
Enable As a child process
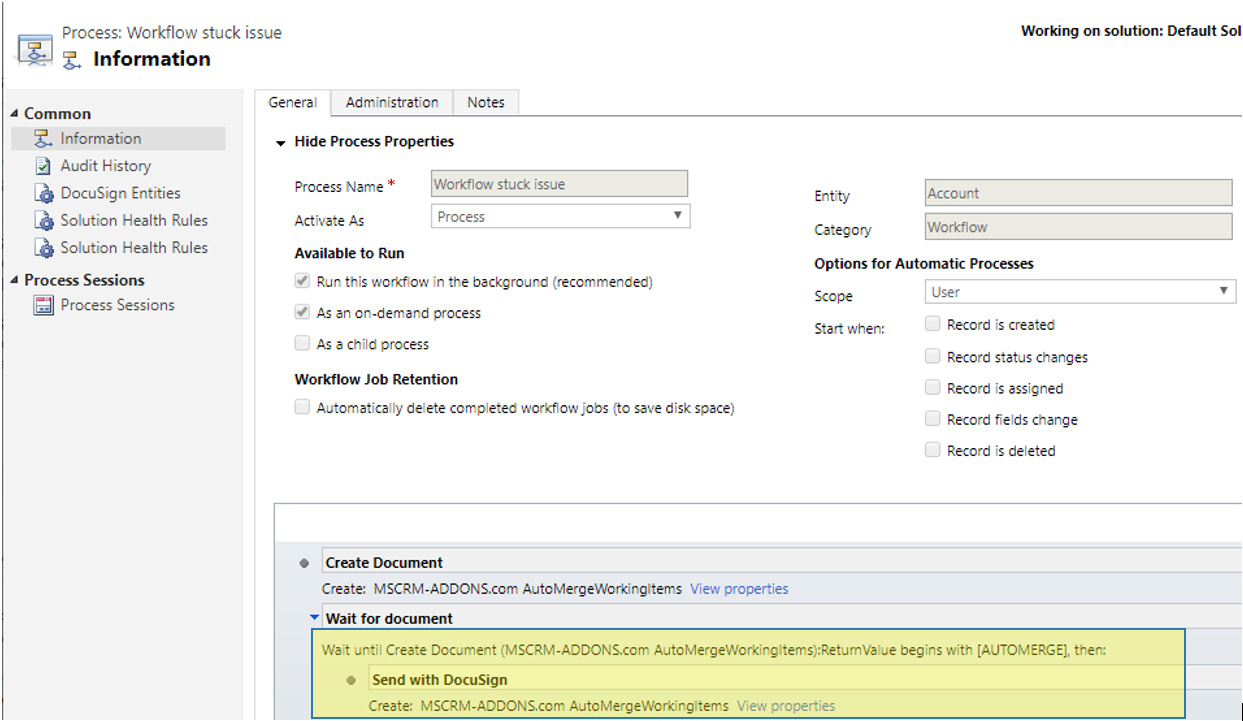(x=302, y=344)
